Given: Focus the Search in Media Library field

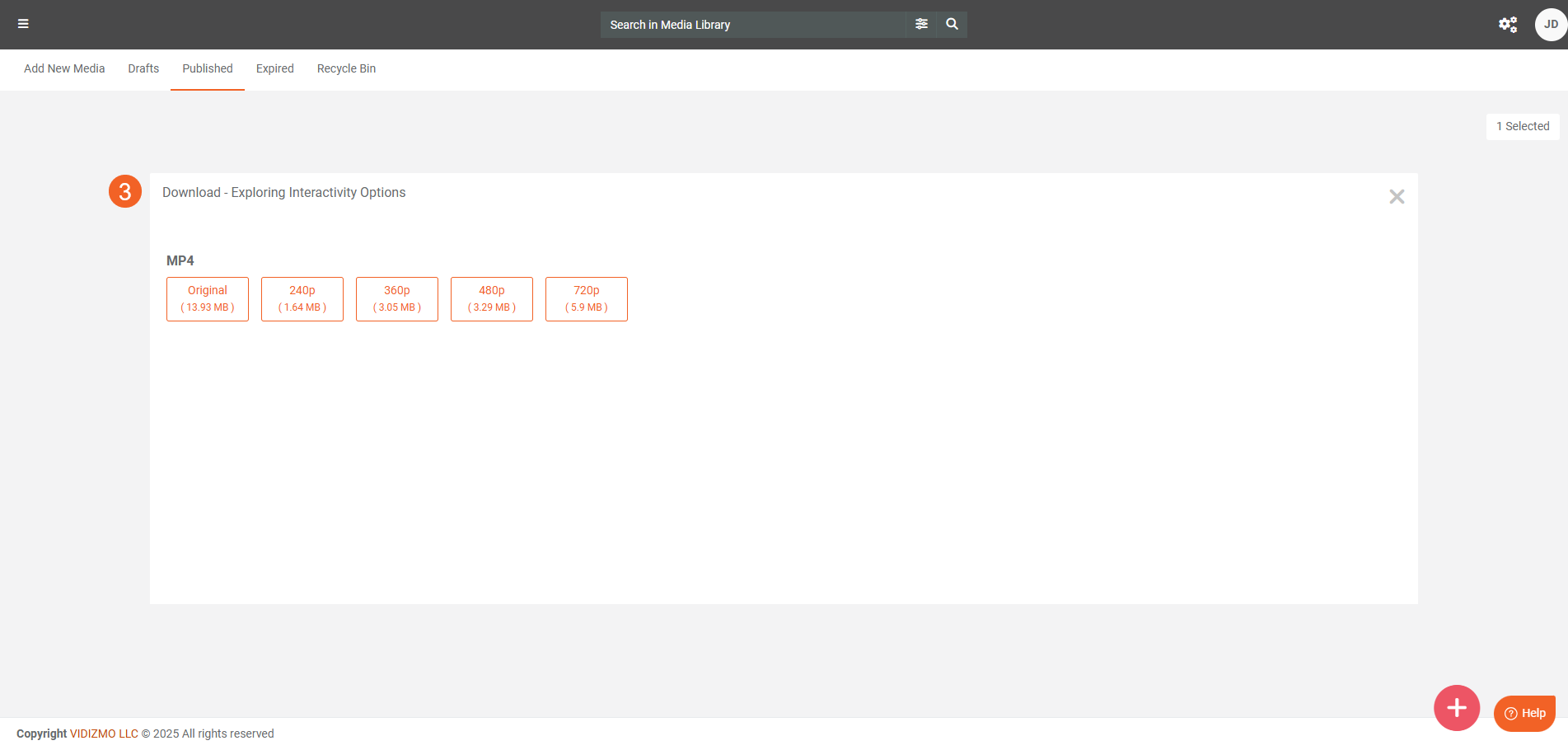Looking at the screenshot, I should click(x=751, y=25).
